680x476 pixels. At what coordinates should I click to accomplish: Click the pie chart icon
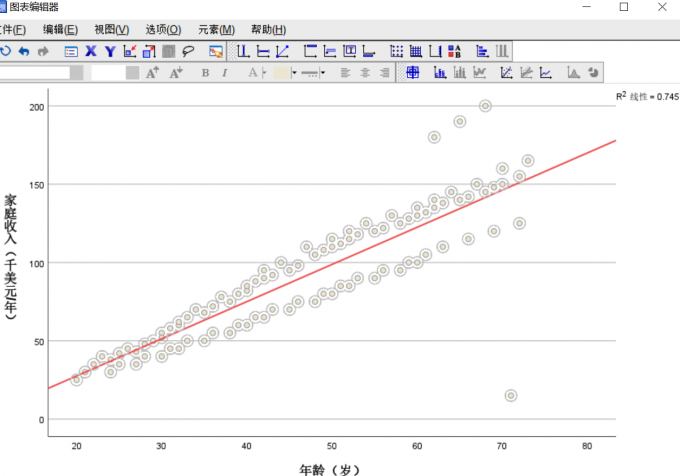click(593, 72)
